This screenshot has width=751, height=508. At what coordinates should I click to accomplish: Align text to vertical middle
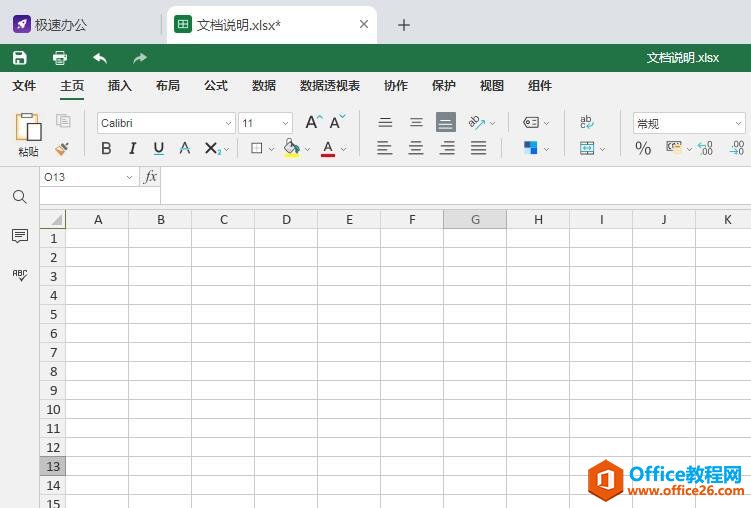coord(416,123)
